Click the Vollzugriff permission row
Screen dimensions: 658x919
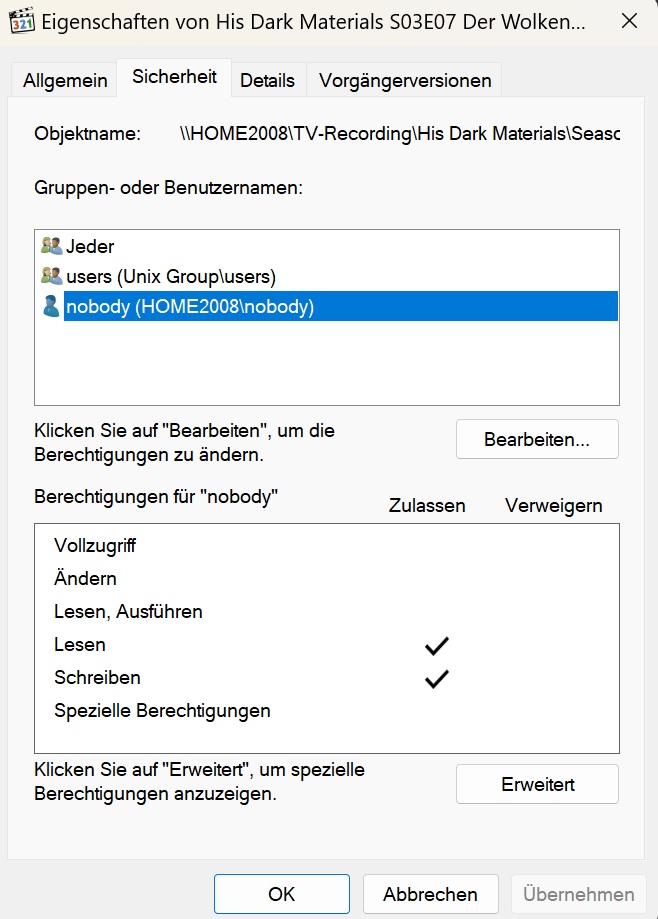pyautogui.click(x=327, y=546)
